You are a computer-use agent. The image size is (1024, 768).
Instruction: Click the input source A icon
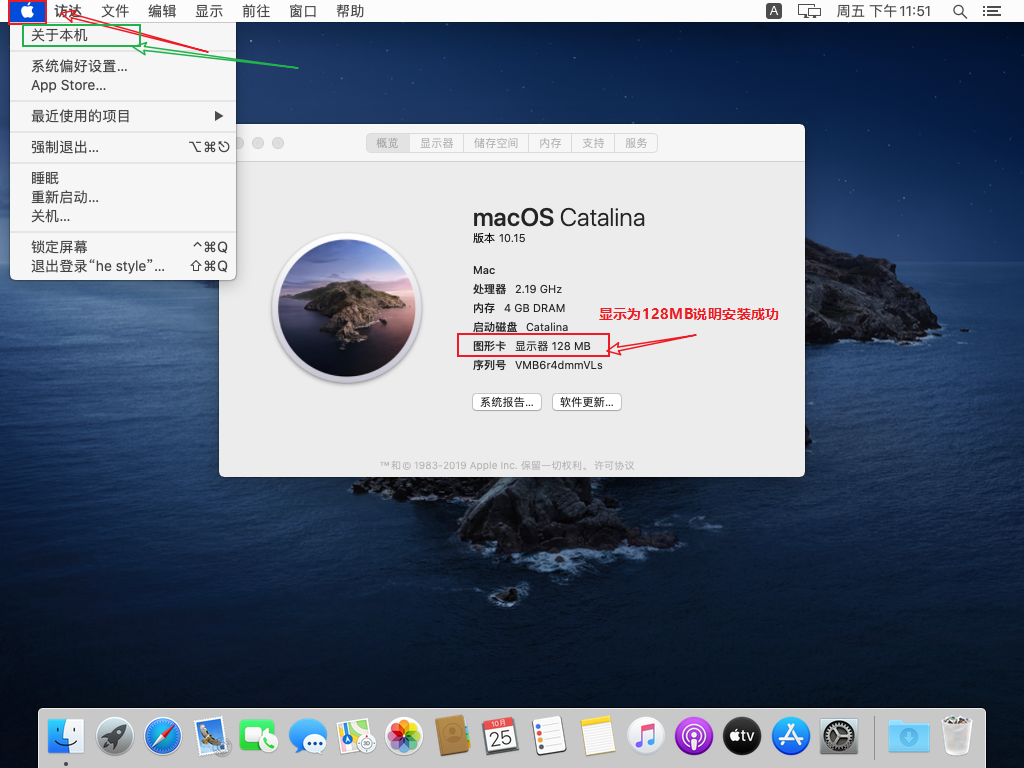click(x=774, y=11)
